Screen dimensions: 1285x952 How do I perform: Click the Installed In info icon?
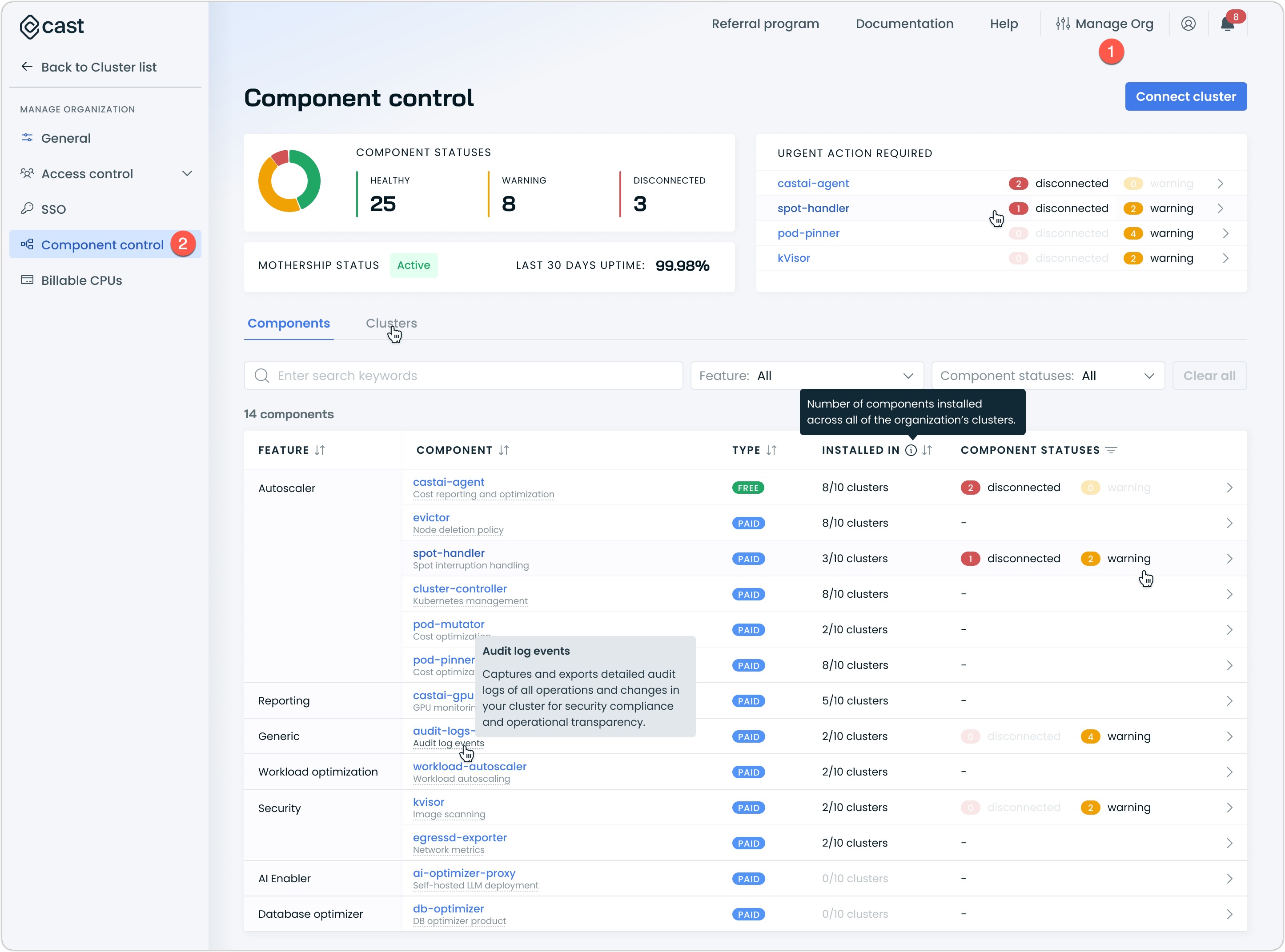pyautogui.click(x=910, y=450)
